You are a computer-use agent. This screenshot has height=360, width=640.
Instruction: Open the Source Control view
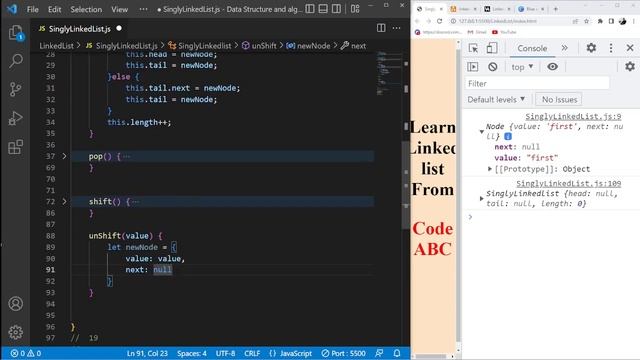point(16,89)
